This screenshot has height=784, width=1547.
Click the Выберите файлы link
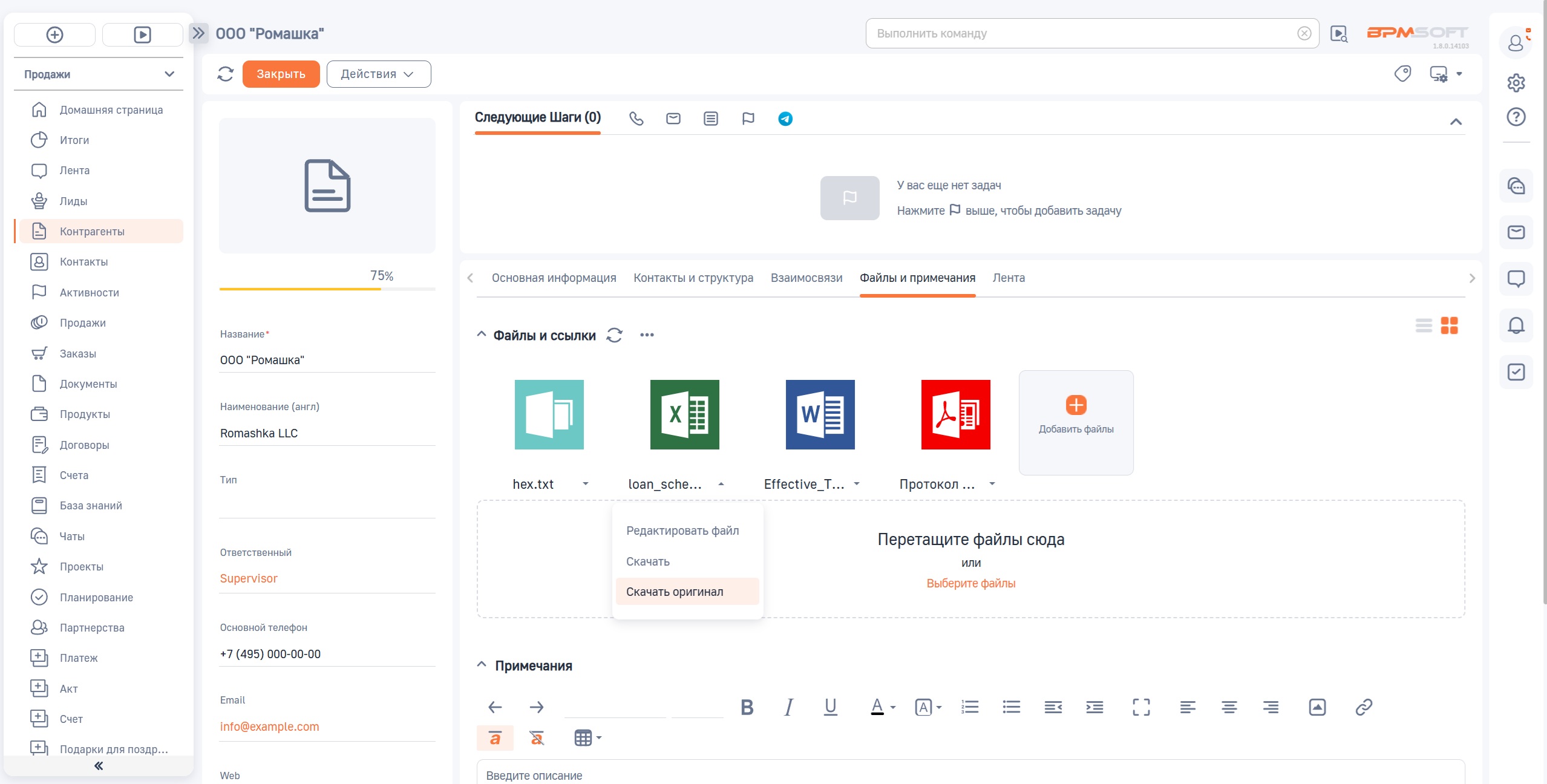point(970,583)
